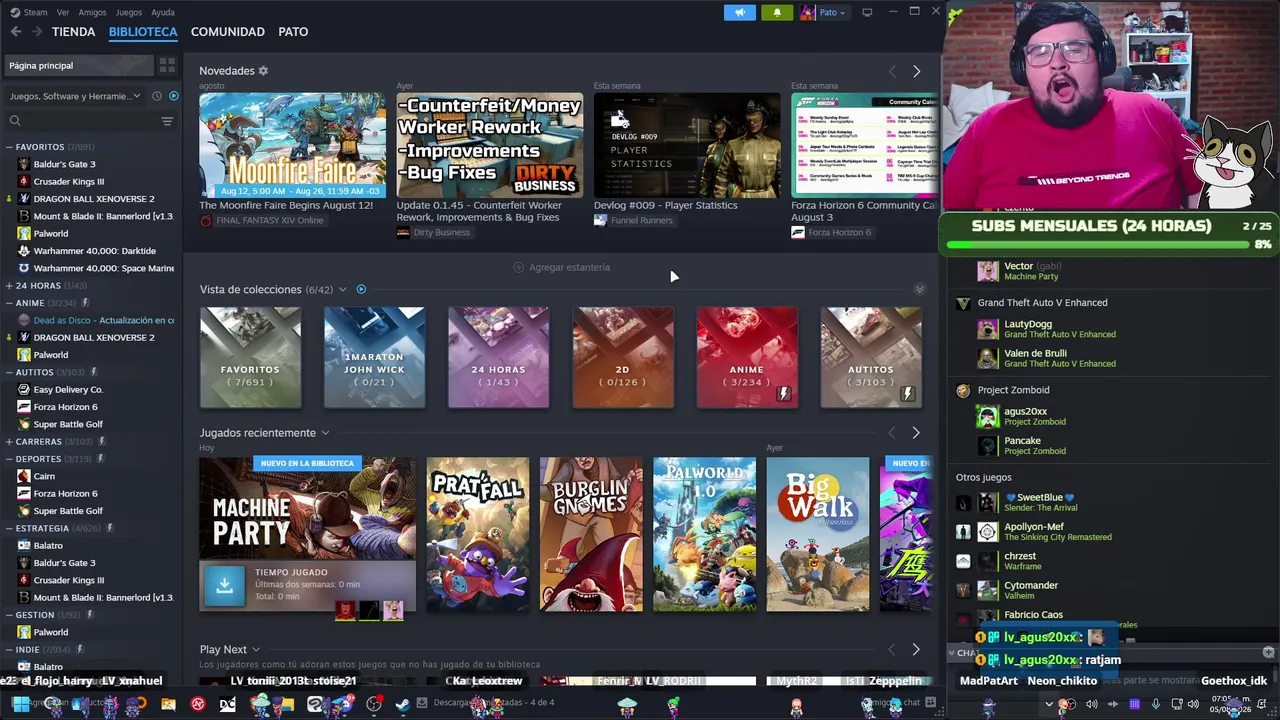This screenshot has width=1280, height=720.
Task: Open the PATO profile tab
Action: click(293, 32)
